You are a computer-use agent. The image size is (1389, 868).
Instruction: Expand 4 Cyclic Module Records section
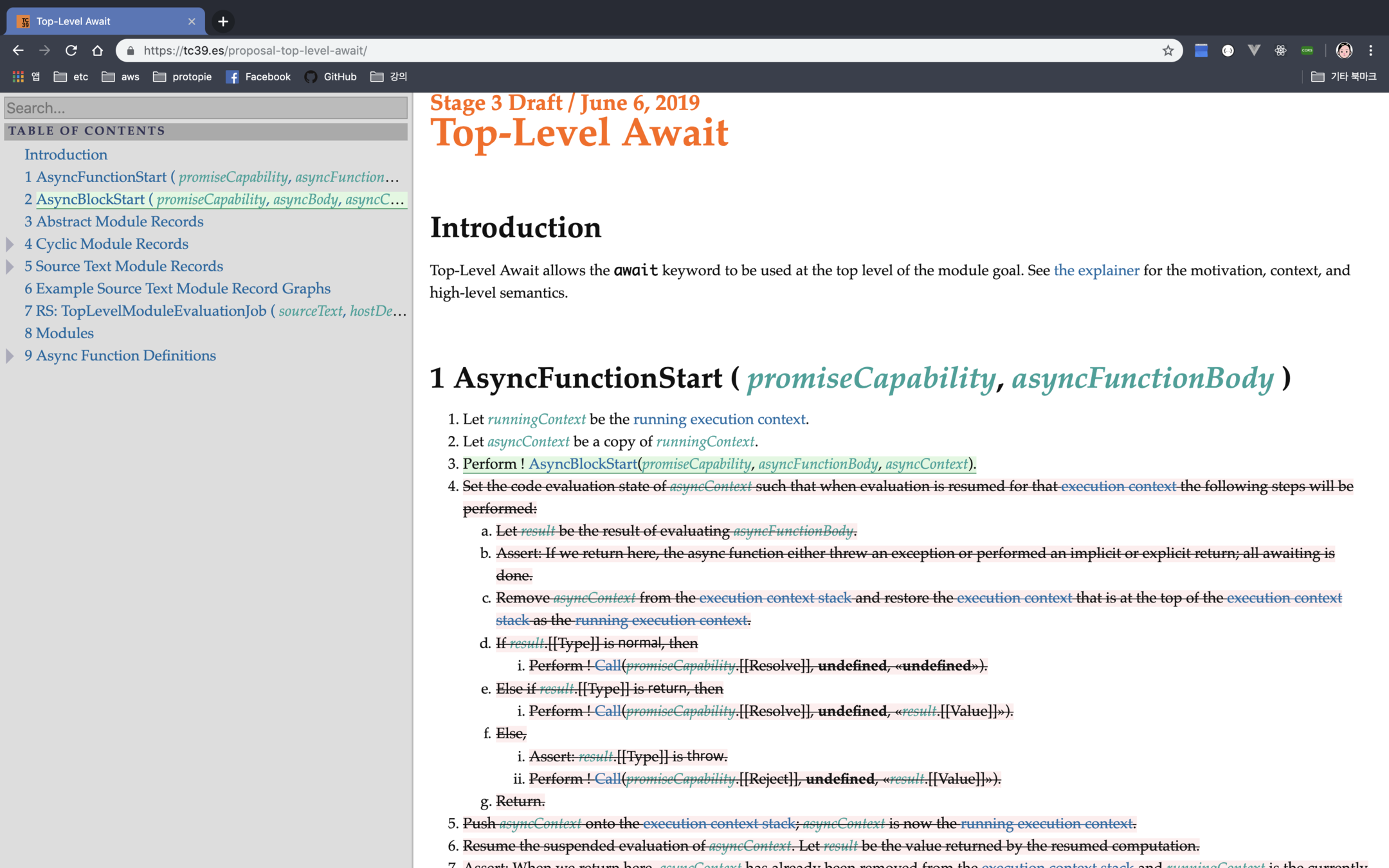(x=10, y=244)
